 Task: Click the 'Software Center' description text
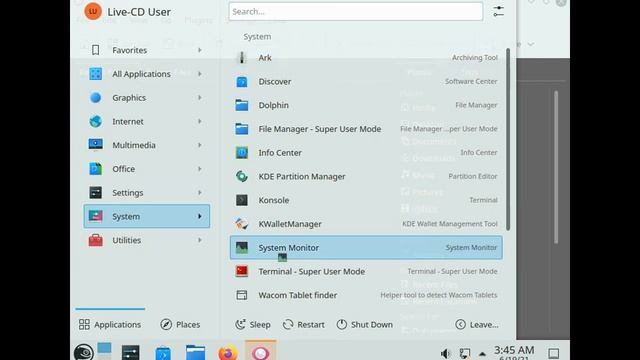(x=471, y=81)
